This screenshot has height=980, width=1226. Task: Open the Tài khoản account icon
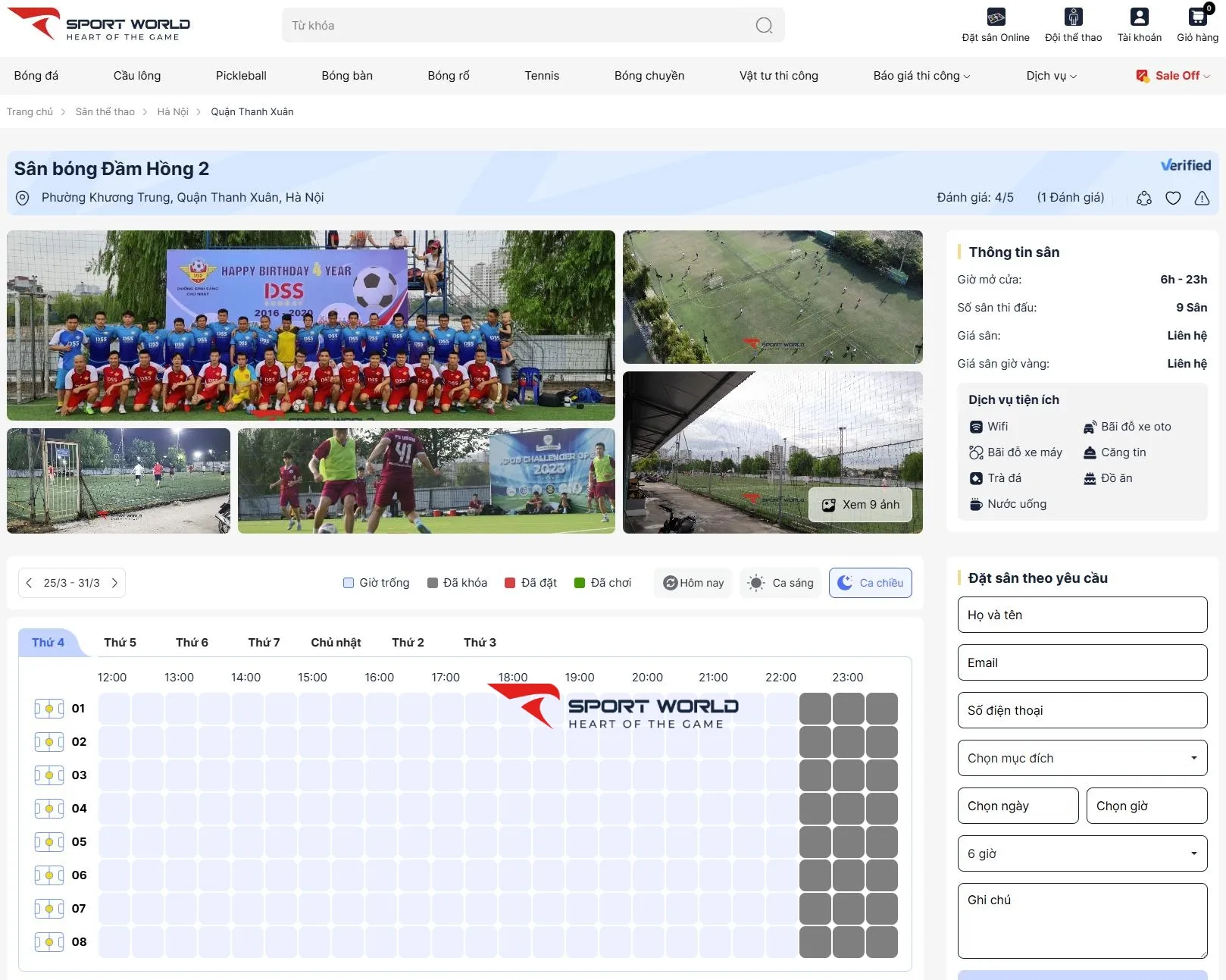coord(1139,17)
